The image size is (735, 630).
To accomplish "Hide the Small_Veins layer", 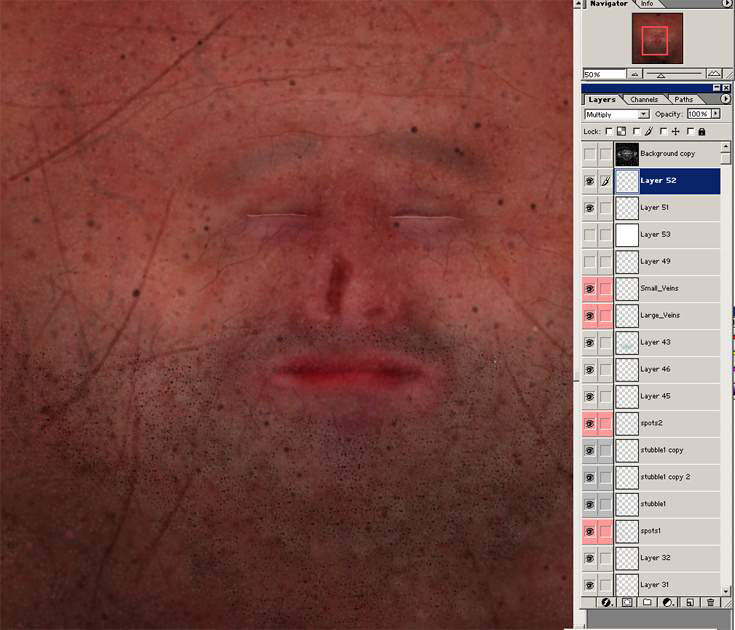I will [x=590, y=289].
